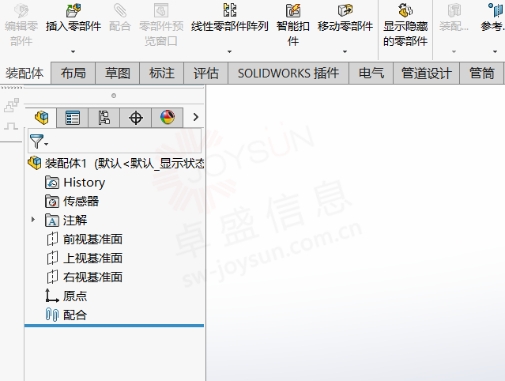This screenshot has height=381, width=505.
Task: Select the 线性零部件阵列 linear pattern tool
Action: (230, 10)
